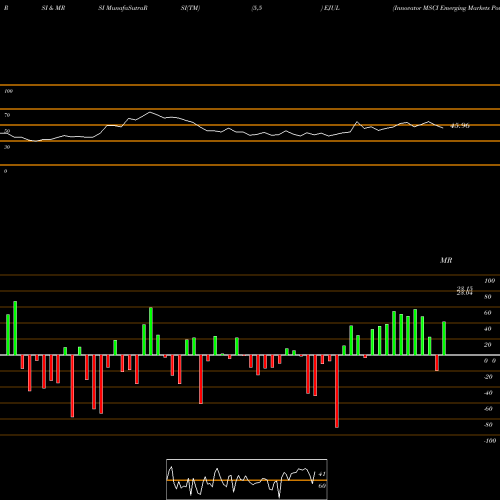Screen dimensions: 500x500
Task: Click the 'Innovator MSCI Emerging Markets' title
Action: click(446, 8)
